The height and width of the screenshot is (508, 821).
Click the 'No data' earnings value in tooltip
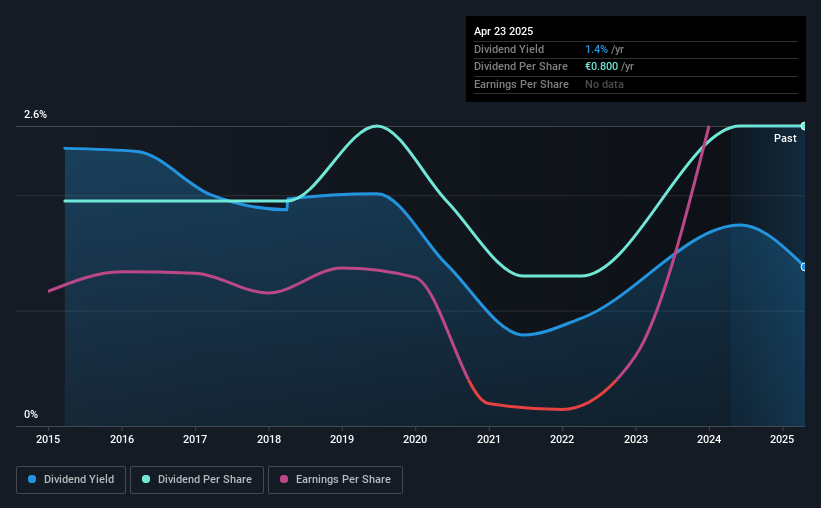point(604,84)
